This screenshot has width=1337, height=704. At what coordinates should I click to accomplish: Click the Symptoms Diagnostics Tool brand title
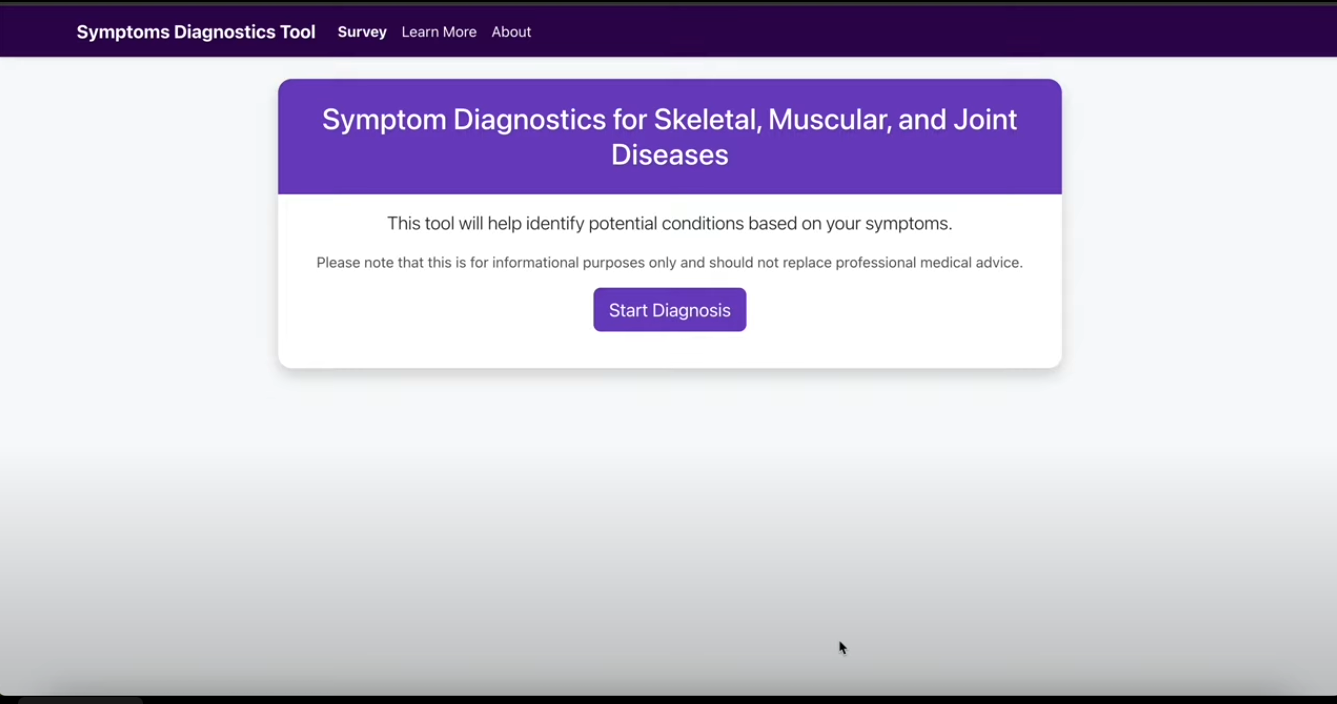coord(196,32)
